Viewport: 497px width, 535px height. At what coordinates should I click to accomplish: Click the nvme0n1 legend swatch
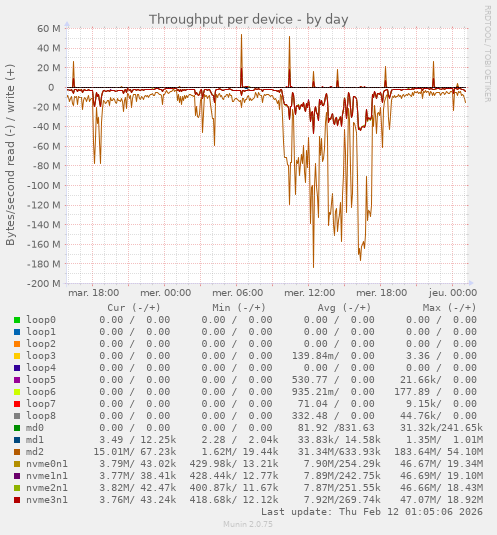[17, 464]
